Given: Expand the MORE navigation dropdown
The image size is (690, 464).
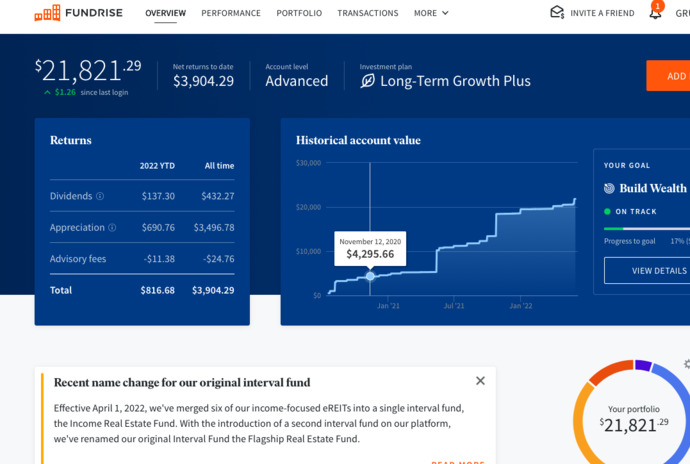Looking at the screenshot, I should [x=431, y=13].
